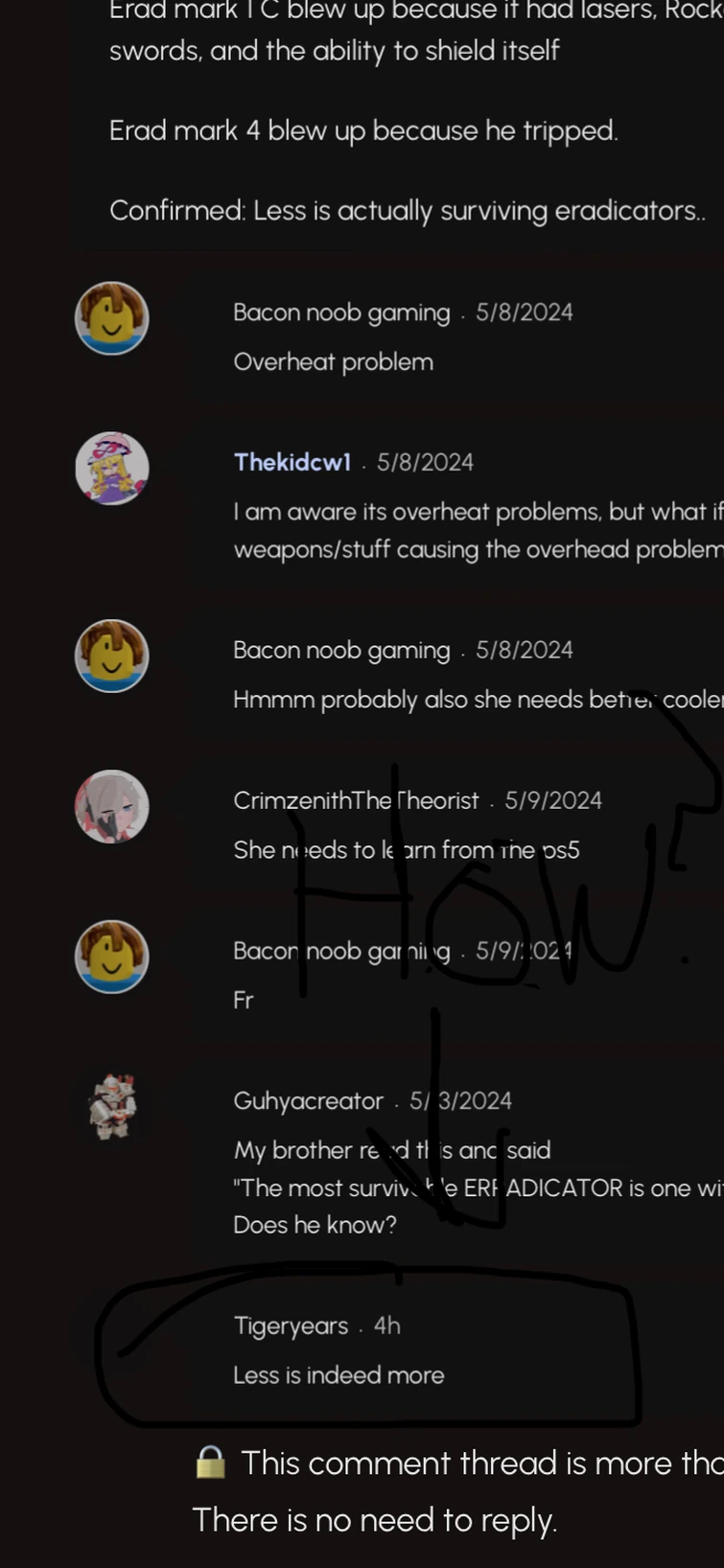Select the Guhyacreator username
This screenshot has width=724, height=1568.
tap(308, 1100)
